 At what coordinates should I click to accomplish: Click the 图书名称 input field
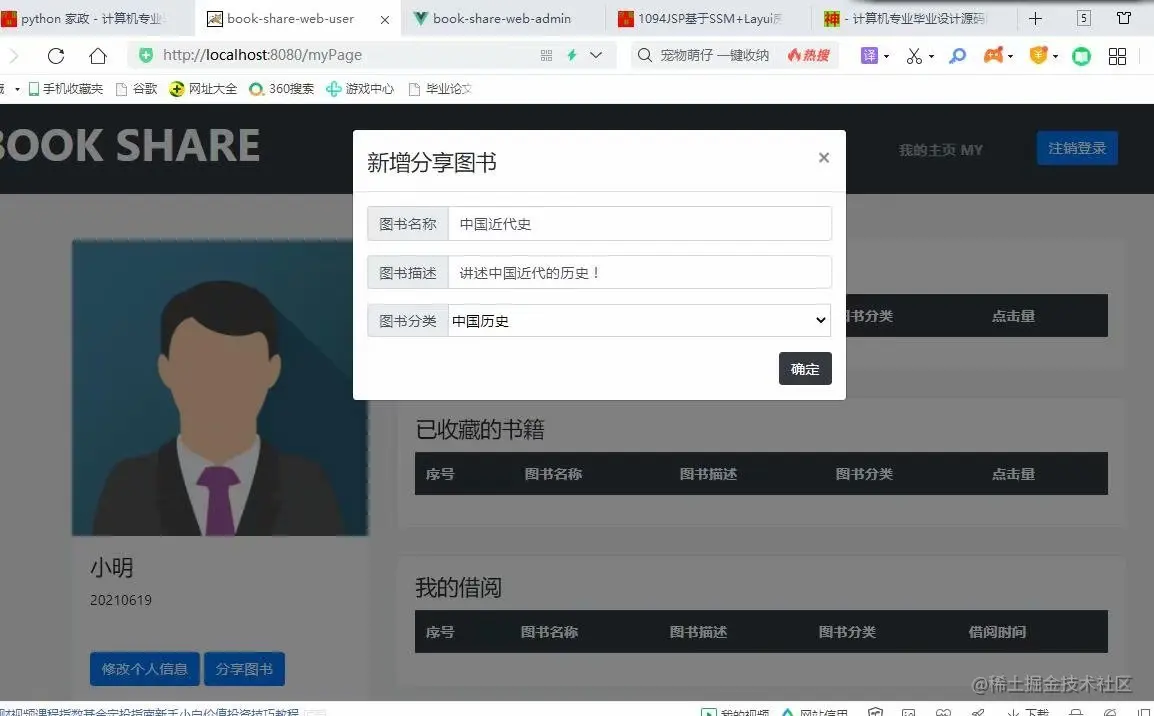tap(640, 224)
